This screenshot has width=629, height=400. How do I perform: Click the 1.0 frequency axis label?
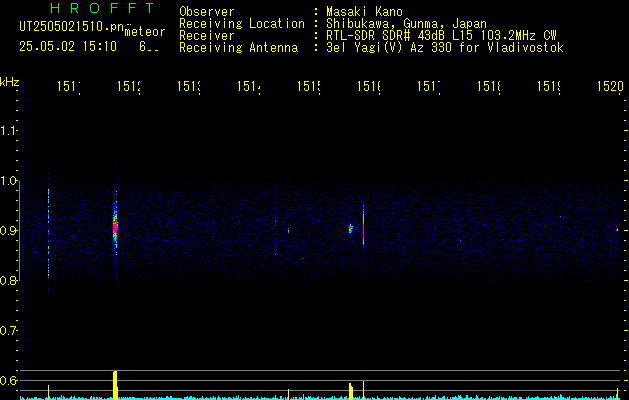tap(8, 181)
